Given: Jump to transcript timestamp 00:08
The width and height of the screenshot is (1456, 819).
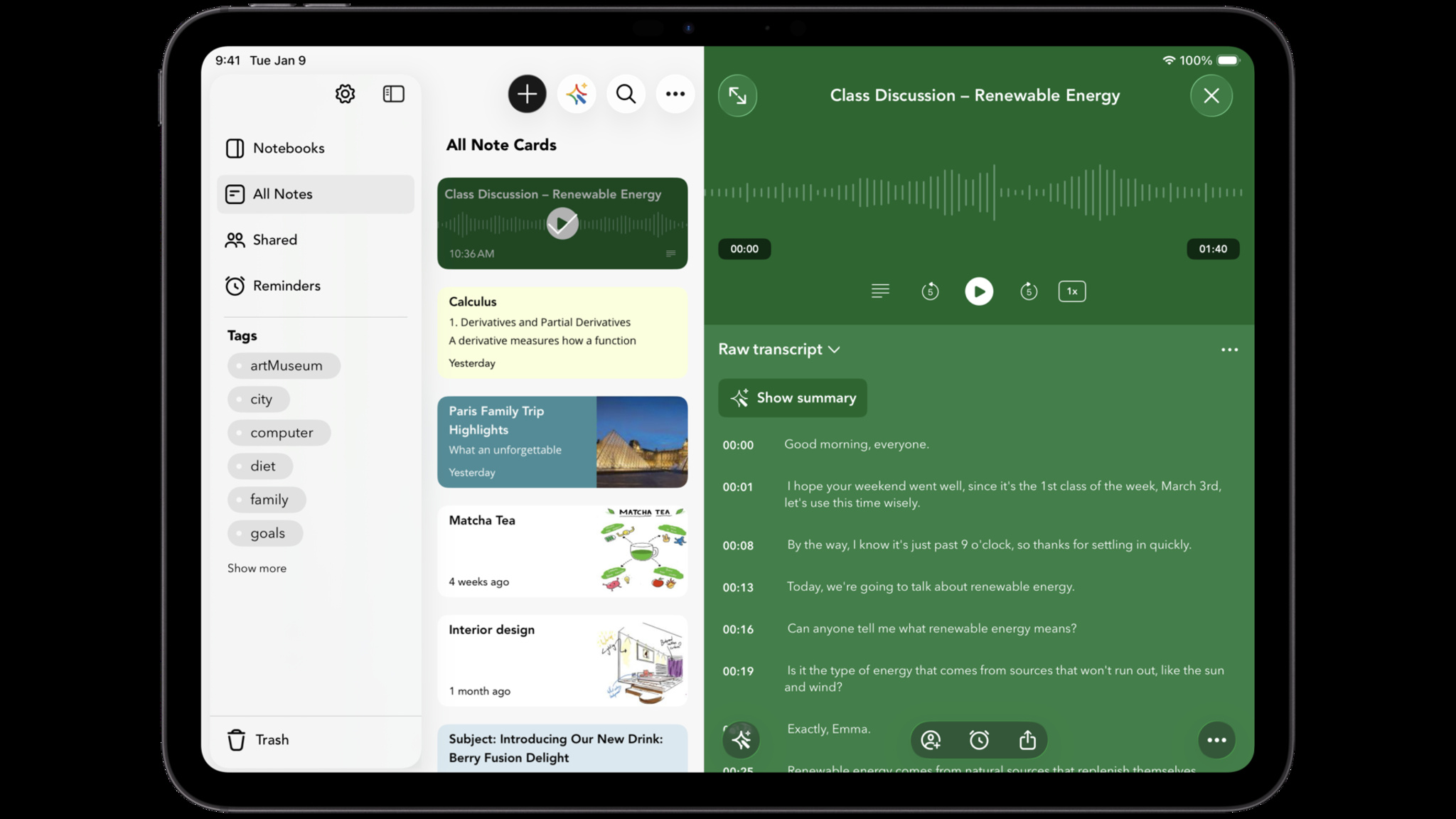Looking at the screenshot, I should pos(738,545).
